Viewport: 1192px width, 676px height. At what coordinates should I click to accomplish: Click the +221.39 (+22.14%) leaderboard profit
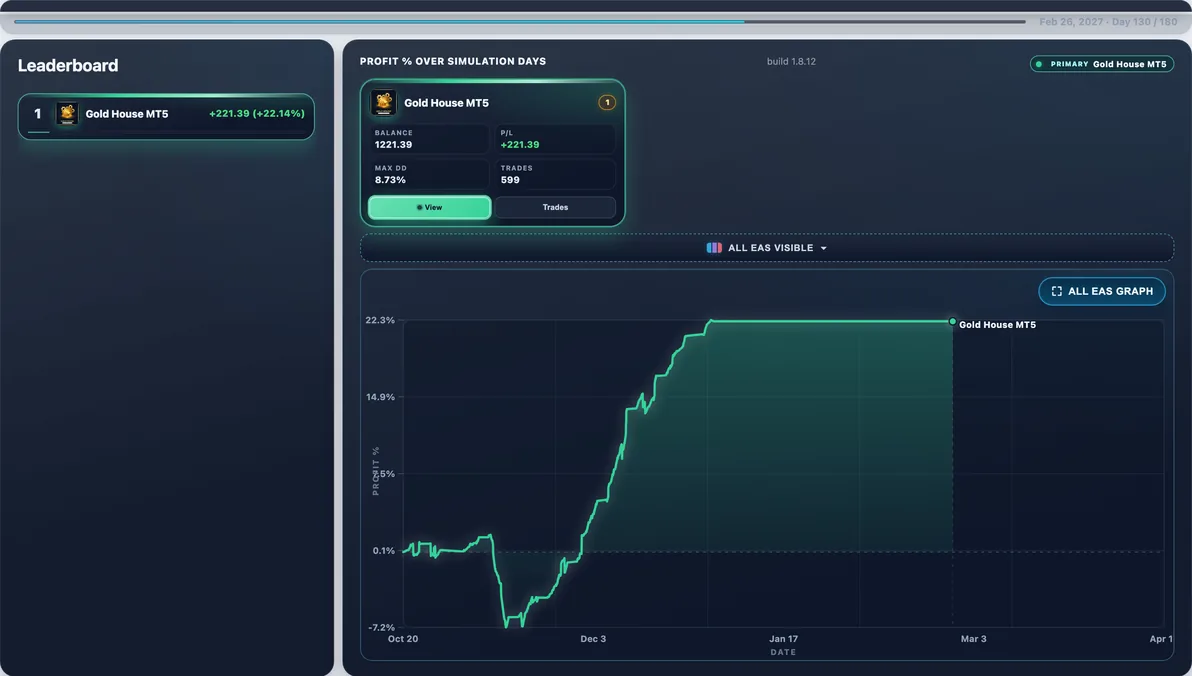point(257,113)
